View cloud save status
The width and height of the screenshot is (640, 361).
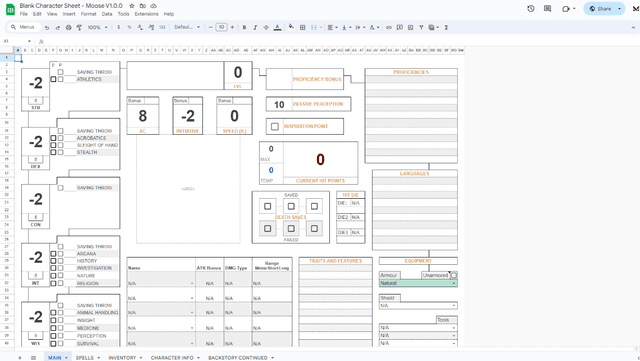153,6
